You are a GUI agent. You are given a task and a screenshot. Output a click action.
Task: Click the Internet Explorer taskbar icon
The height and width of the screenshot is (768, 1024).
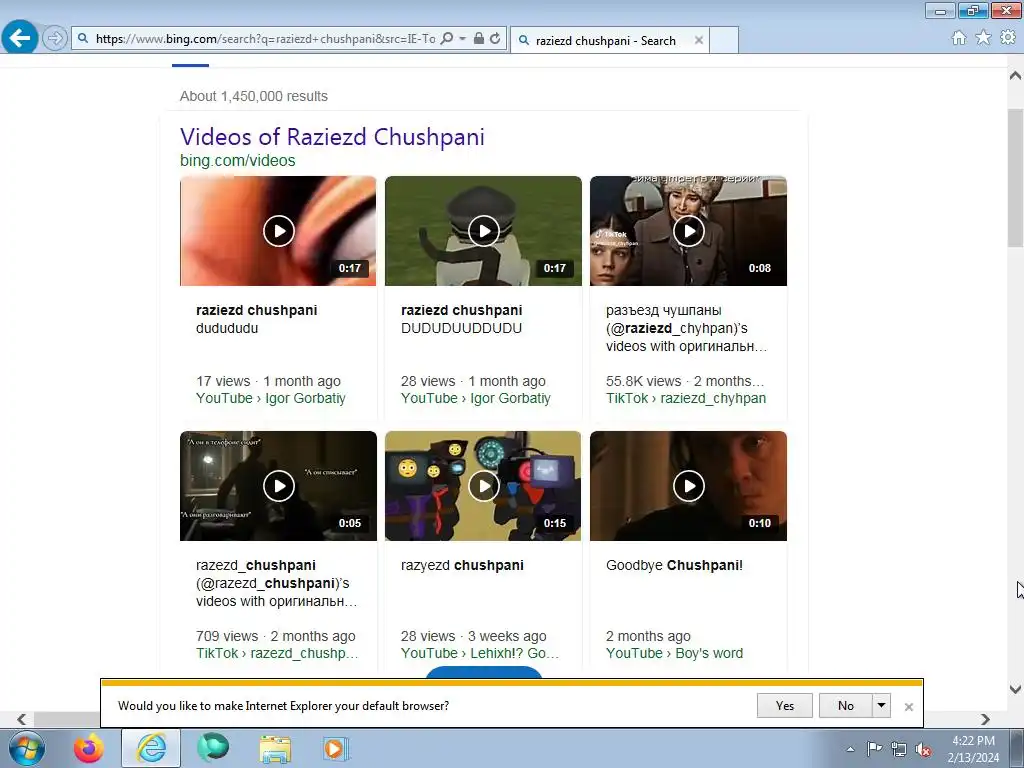[x=151, y=748]
